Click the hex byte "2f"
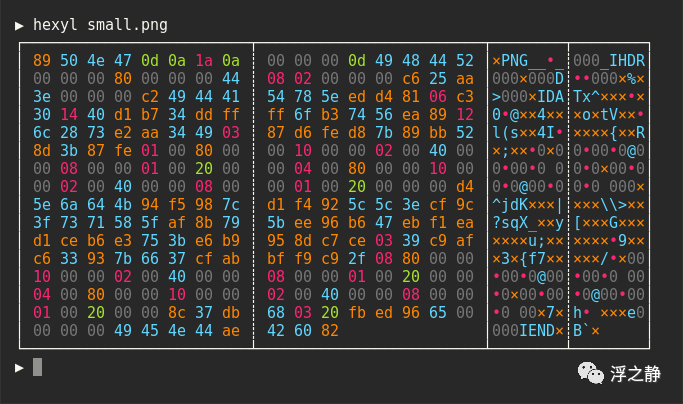Image resolution: width=683 pixels, height=404 pixels. (x=357, y=258)
